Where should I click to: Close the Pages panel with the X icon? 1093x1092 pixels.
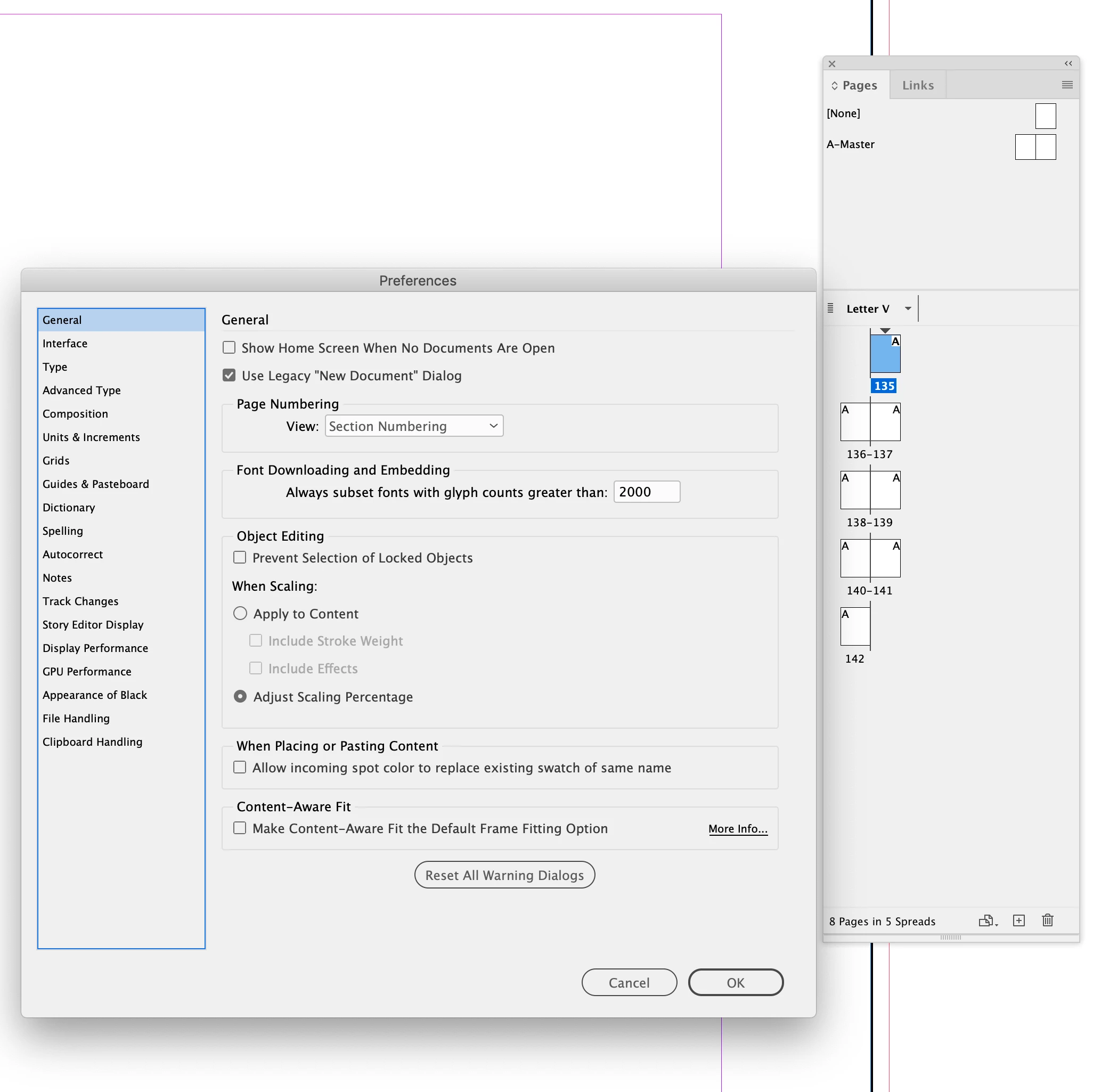pyautogui.click(x=831, y=64)
